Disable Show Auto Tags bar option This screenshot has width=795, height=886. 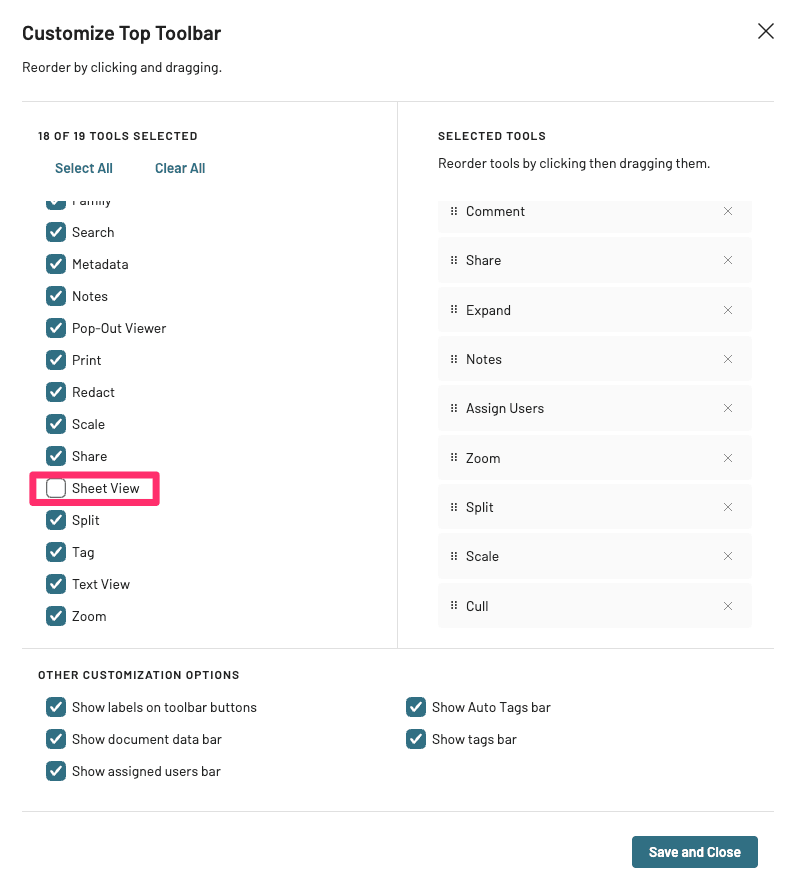(x=416, y=707)
